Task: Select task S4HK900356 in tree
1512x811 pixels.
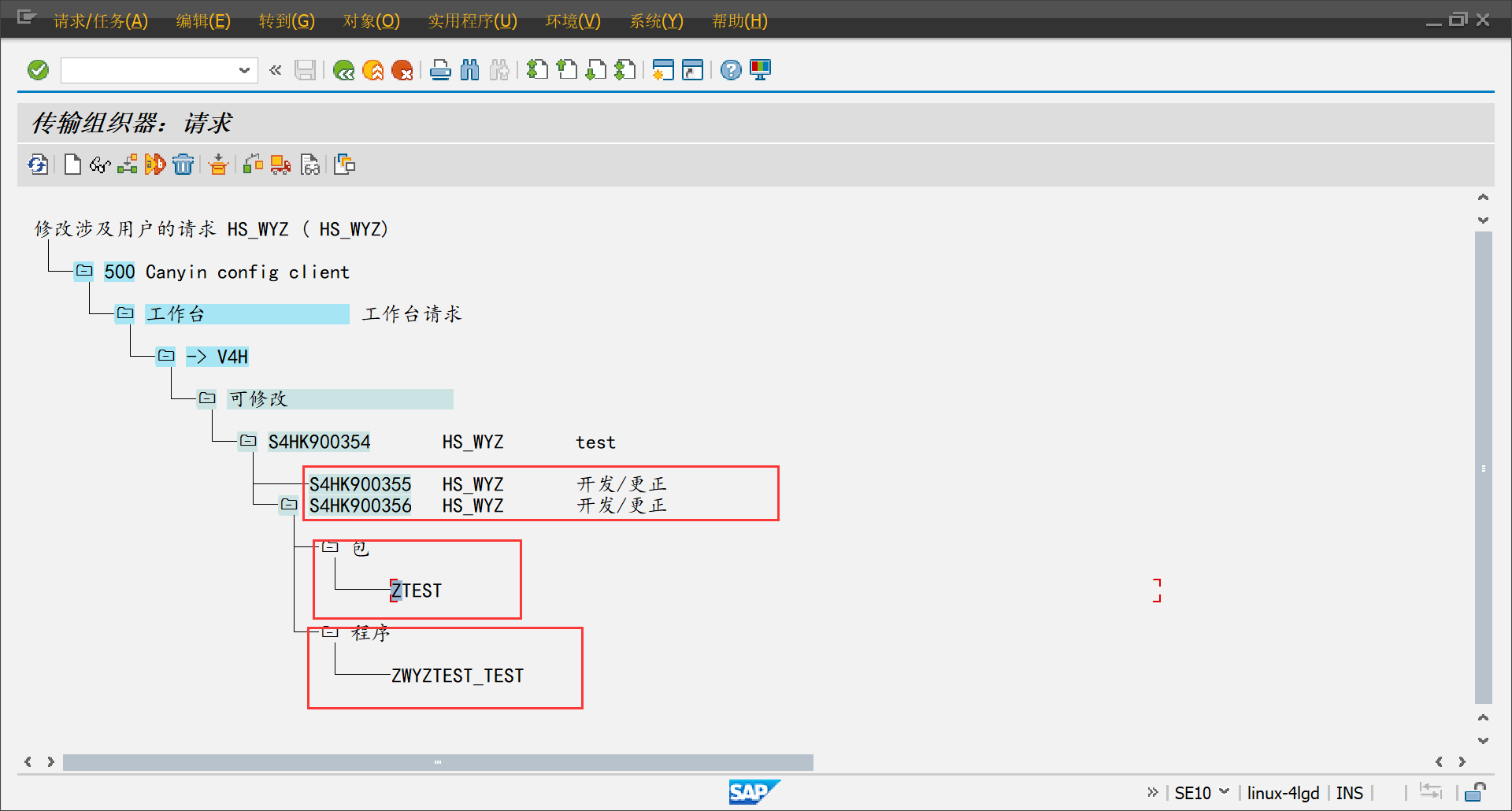Action: [x=360, y=505]
